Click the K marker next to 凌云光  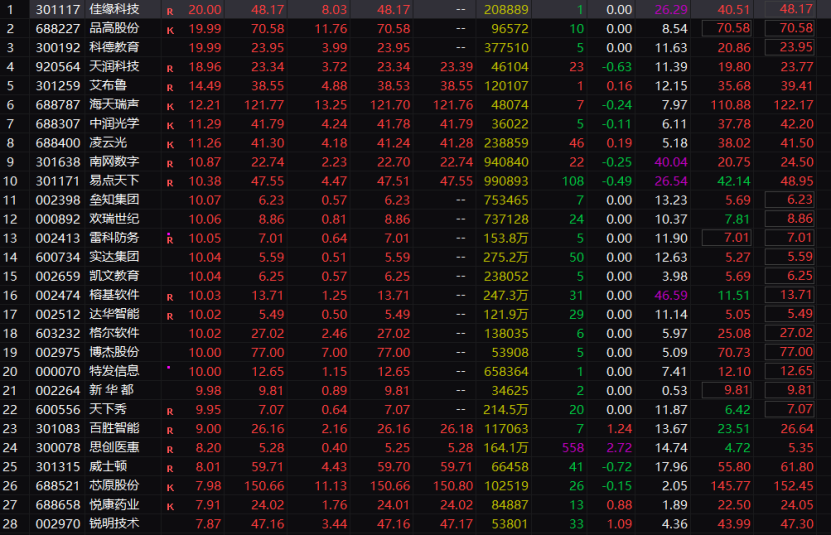pyautogui.click(x=169, y=143)
